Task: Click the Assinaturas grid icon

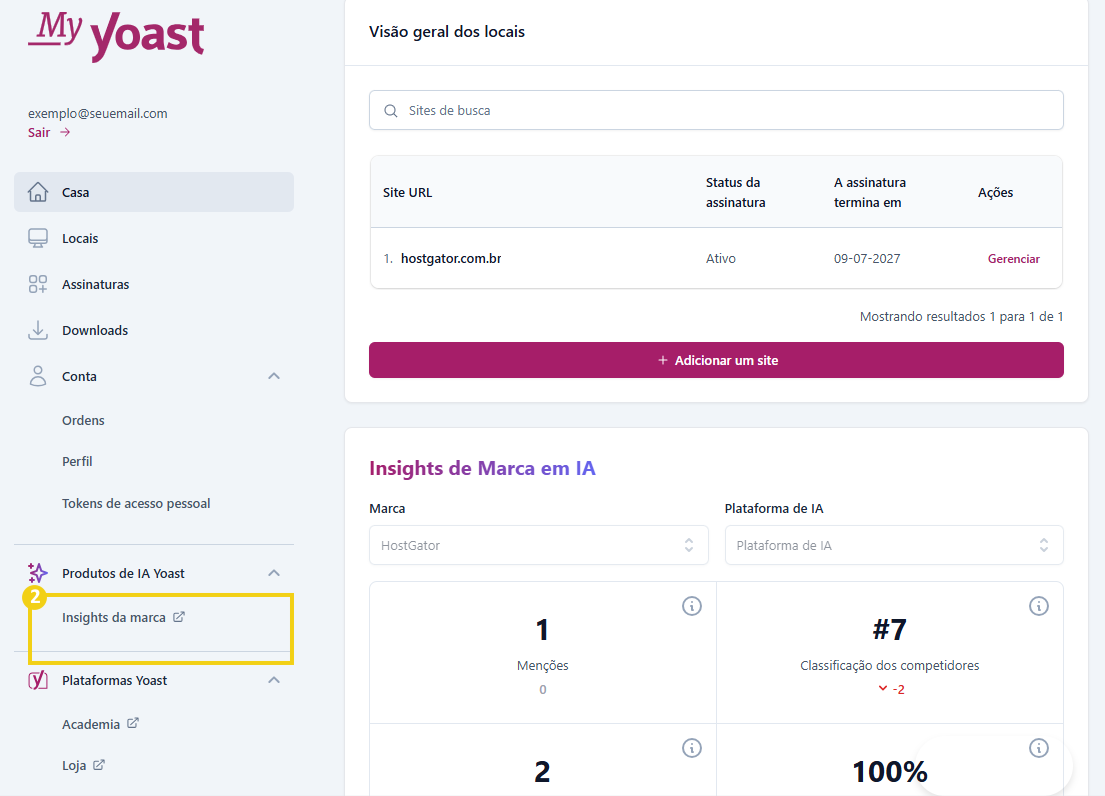Action: pos(38,285)
